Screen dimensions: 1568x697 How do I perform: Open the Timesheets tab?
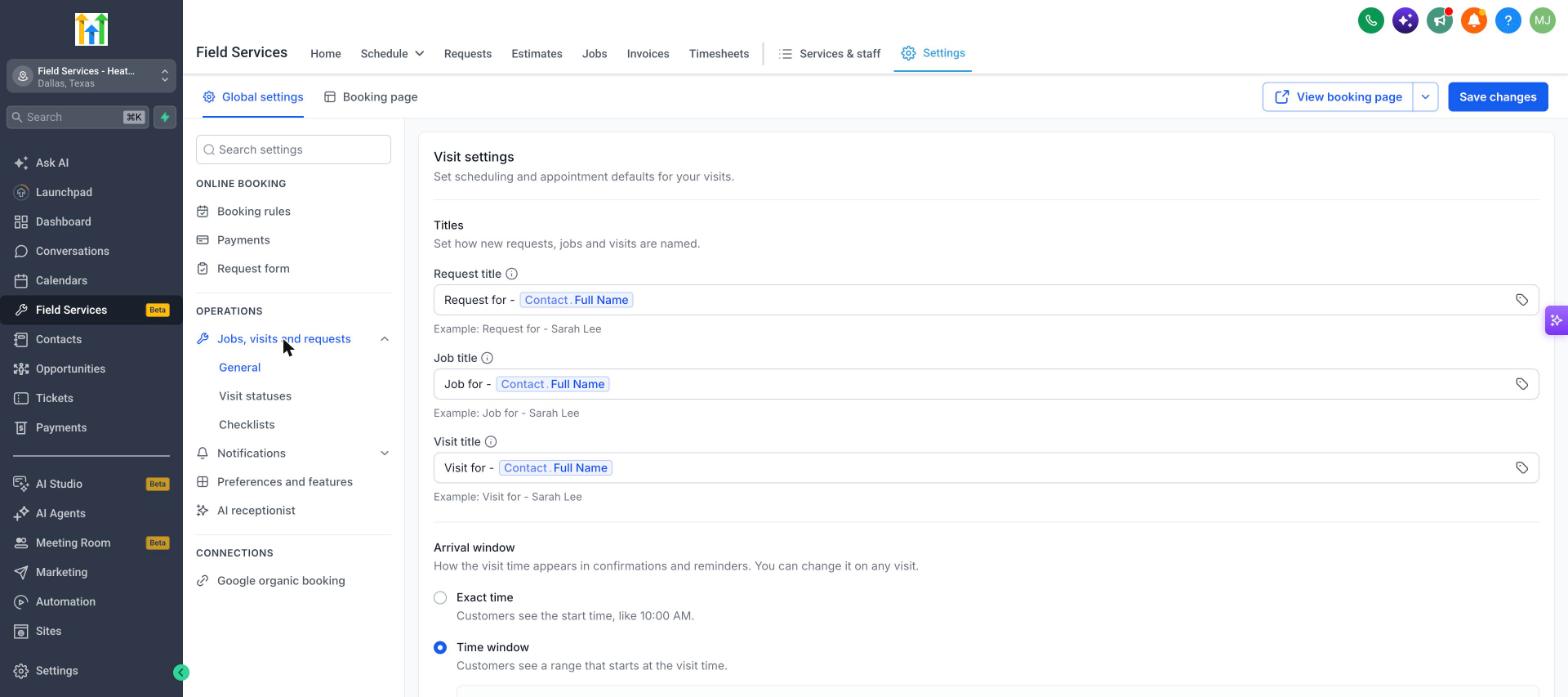pos(718,53)
